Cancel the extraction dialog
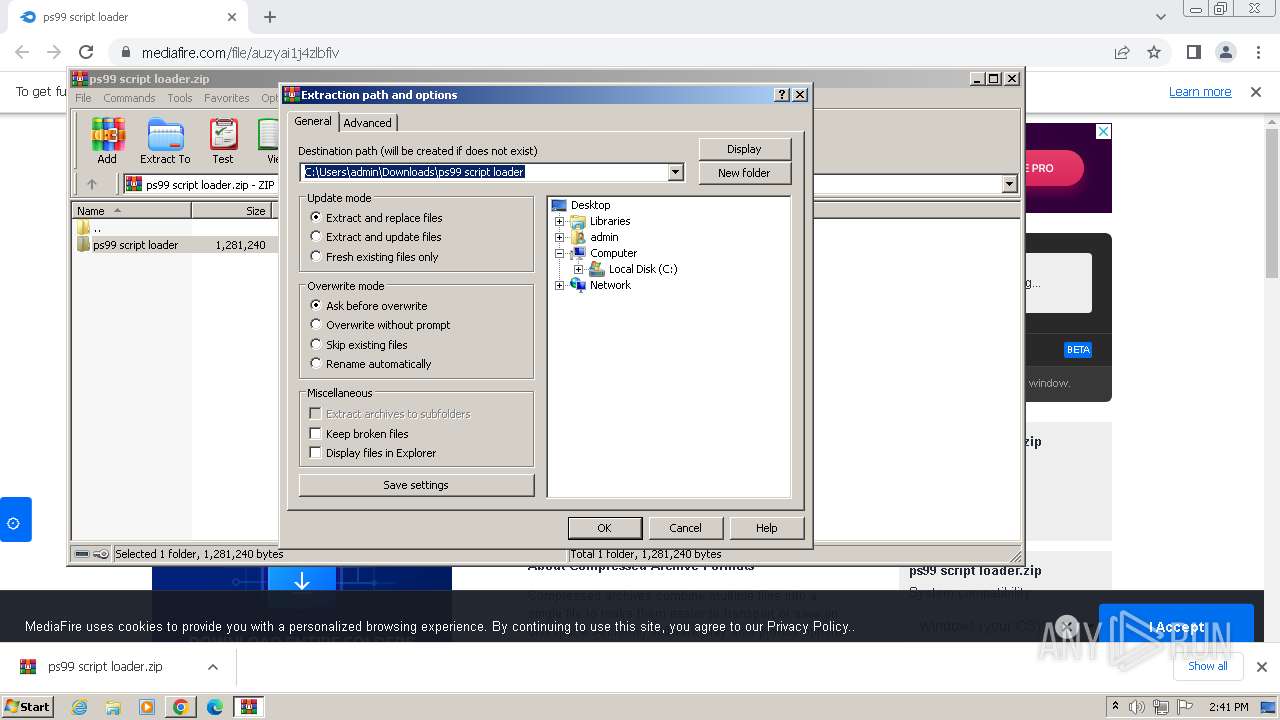Viewport: 1280px width, 720px height. 685,528
